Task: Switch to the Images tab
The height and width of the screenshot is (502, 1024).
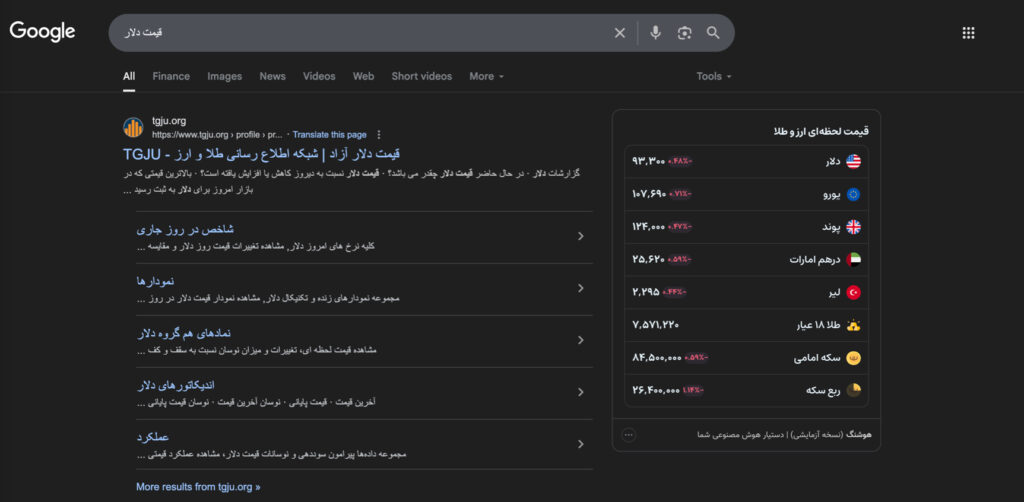Action: pos(225,76)
